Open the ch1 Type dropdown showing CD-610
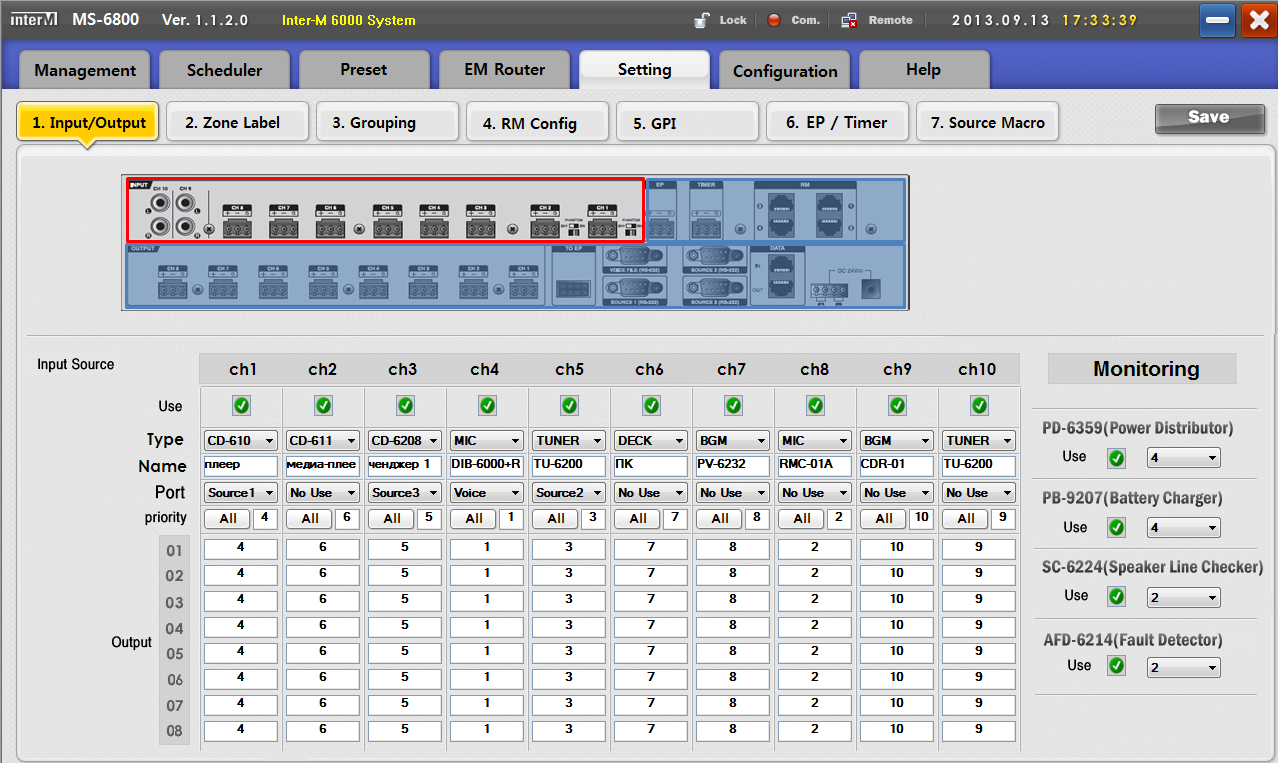Image resolution: width=1278 pixels, height=763 pixels. [241, 441]
